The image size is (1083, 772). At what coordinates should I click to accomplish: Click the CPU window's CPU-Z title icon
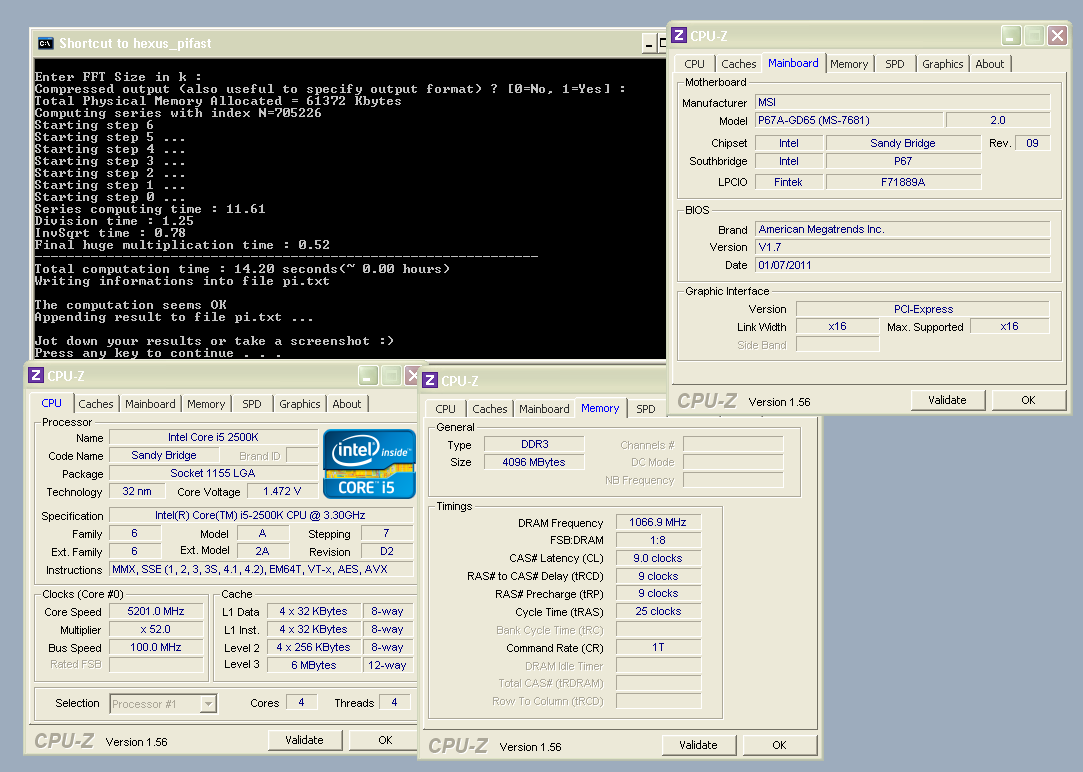tap(35, 376)
